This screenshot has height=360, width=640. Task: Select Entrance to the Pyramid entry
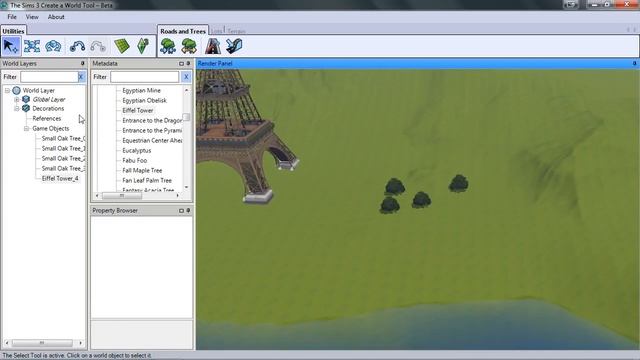pyautogui.click(x=152, y=130)
